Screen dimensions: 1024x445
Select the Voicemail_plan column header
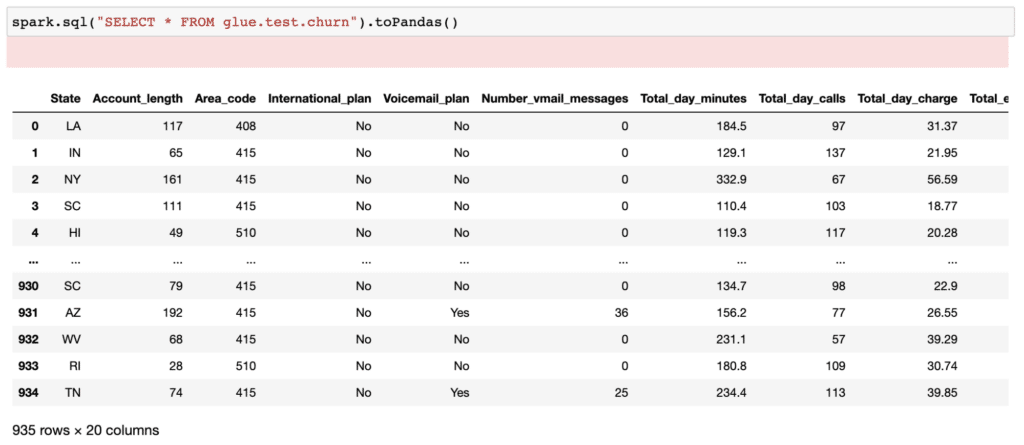pos(426,99)
